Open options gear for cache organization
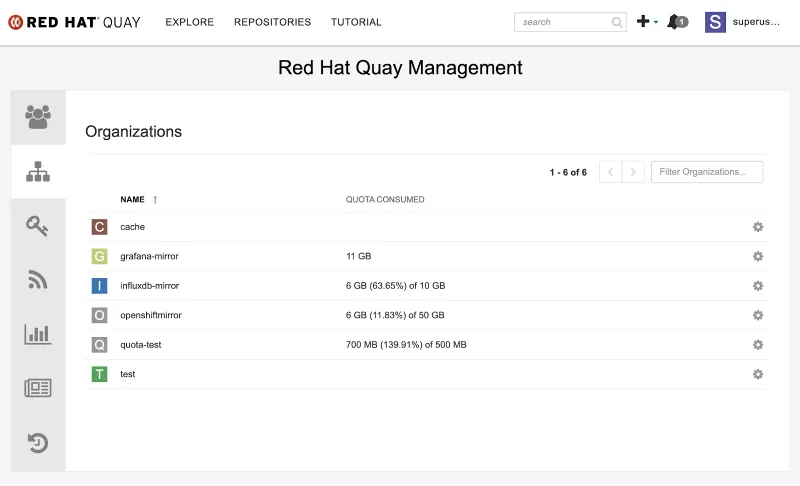 (x=758, y=227)
